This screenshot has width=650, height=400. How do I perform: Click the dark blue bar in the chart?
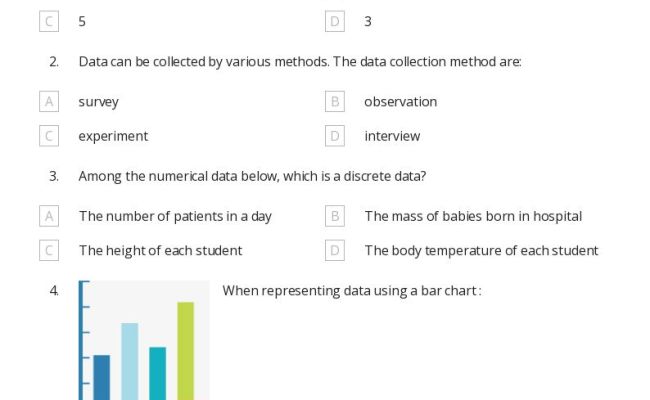pos(102,377)
